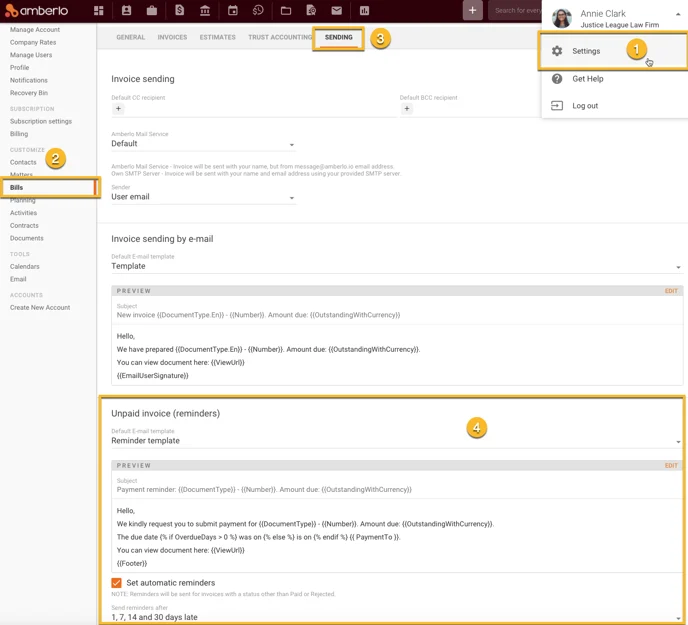This screenshot has width=688, height=625.
Task: Open Manage Account in sidebar
Action: 35,29
